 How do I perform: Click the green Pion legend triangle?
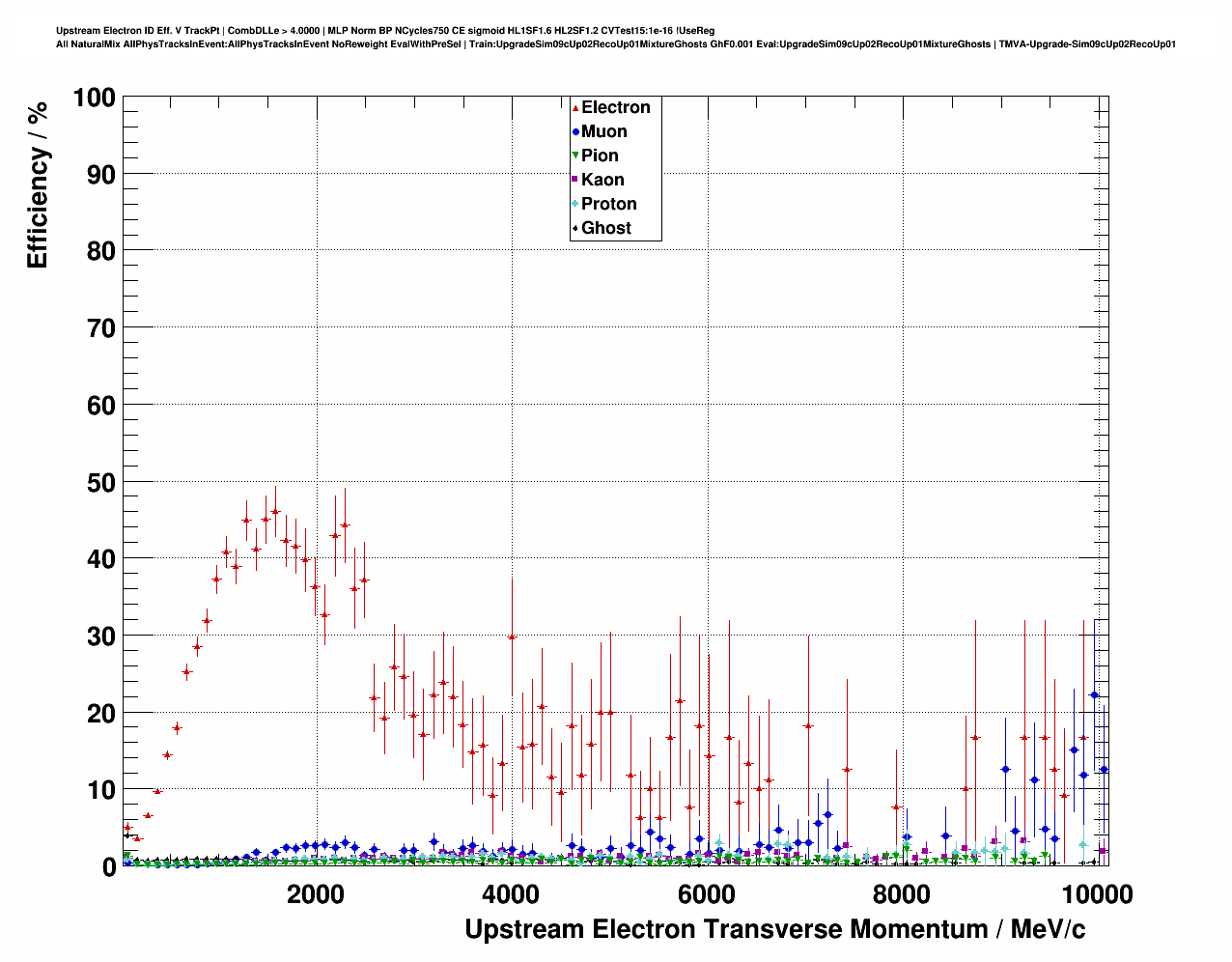click(575, 156)
